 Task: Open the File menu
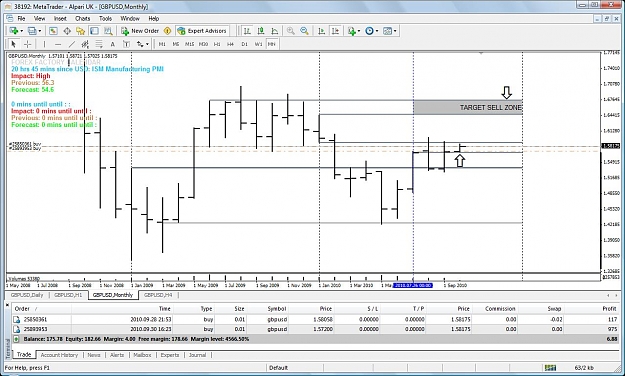[x=21, y=18]
